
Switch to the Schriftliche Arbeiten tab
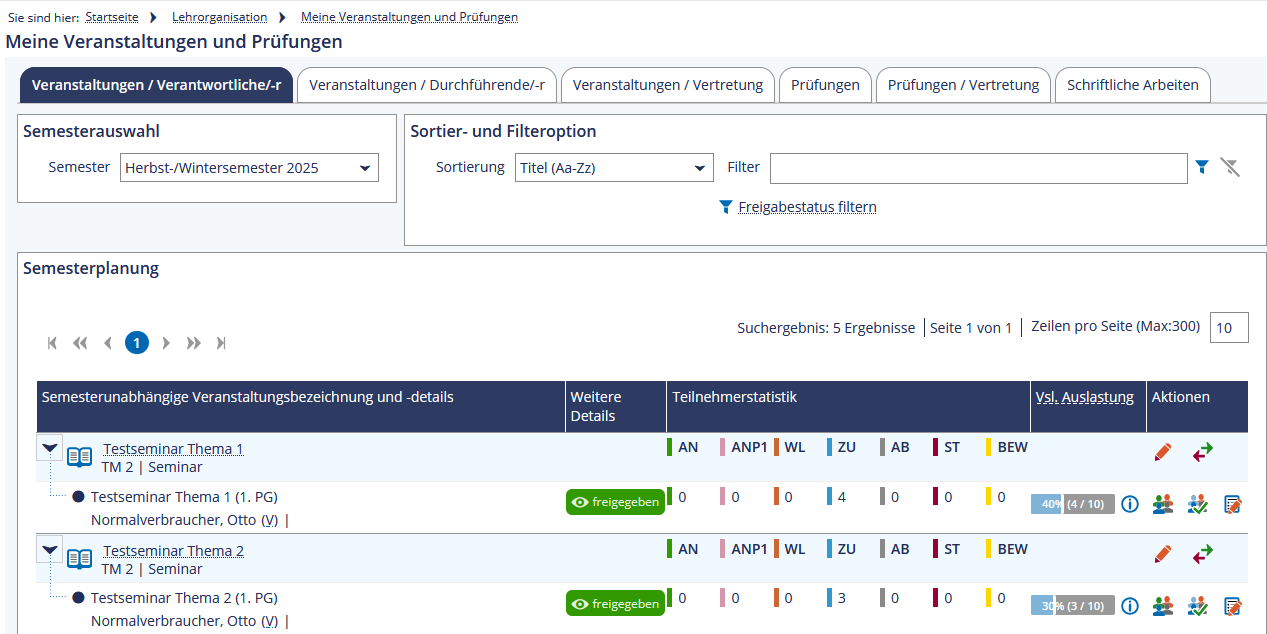(x=1132, y=85)
